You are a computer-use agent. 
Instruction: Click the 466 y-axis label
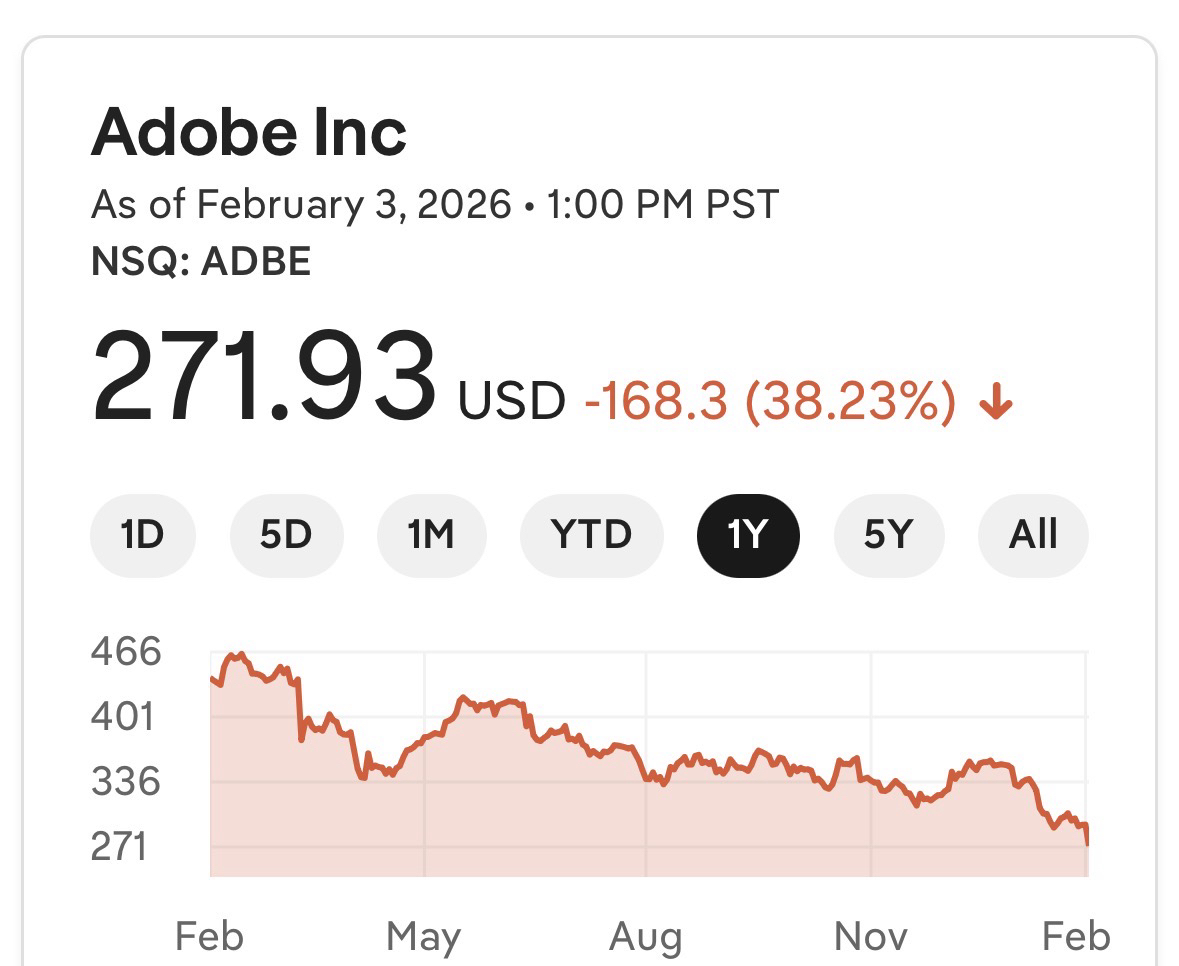click(125, 652)
